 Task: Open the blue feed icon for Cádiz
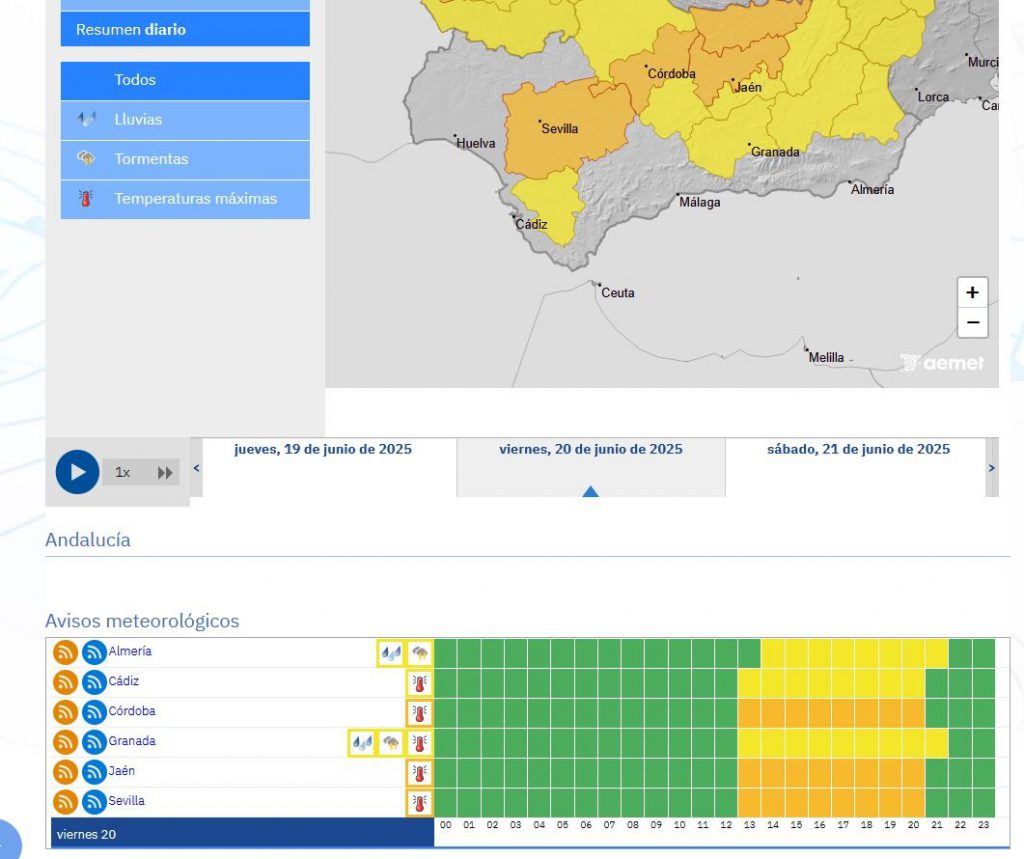(x=94, y=683)
